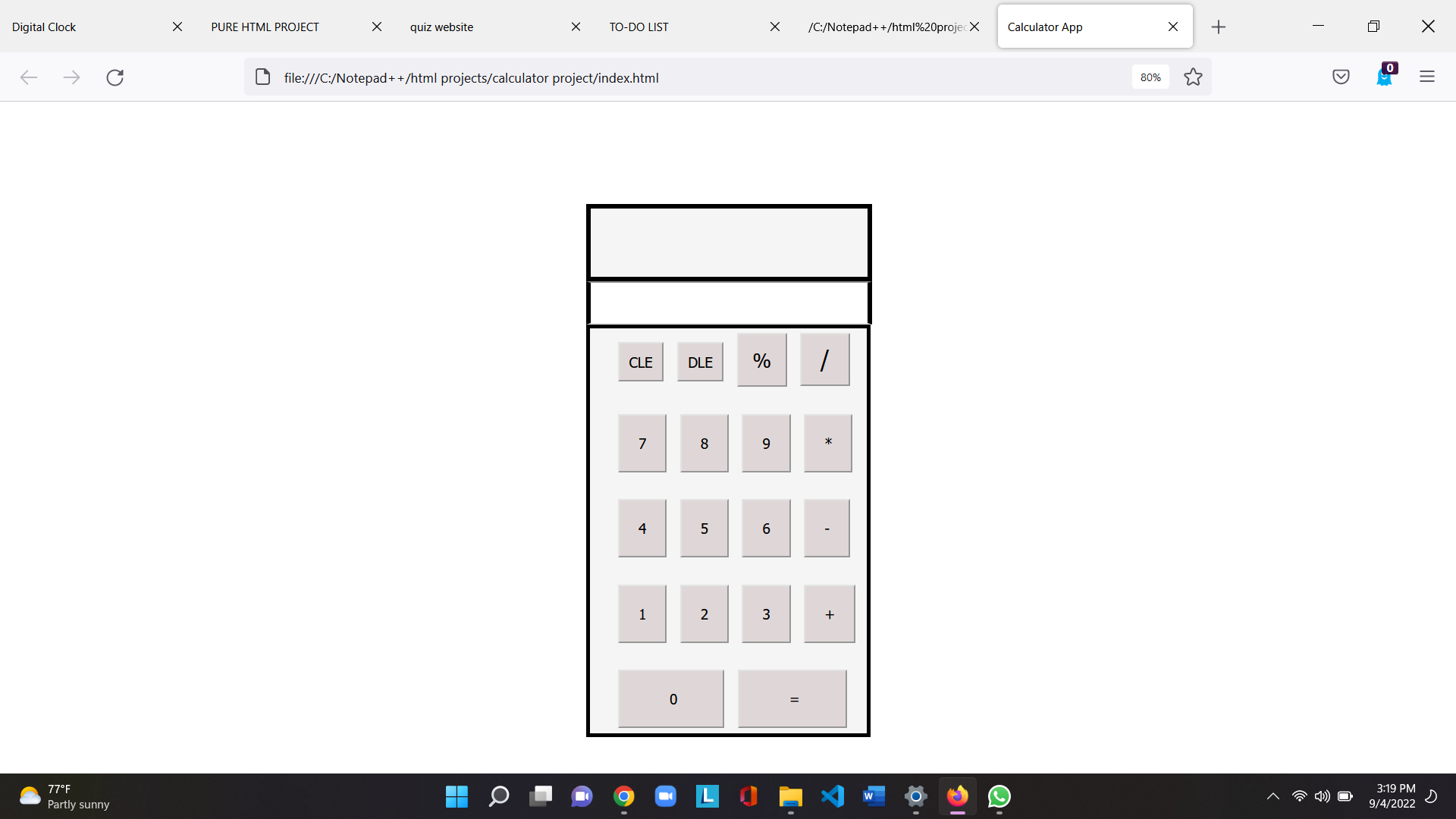
Task: Open the Chat app on taskbar
Action: 582,796
